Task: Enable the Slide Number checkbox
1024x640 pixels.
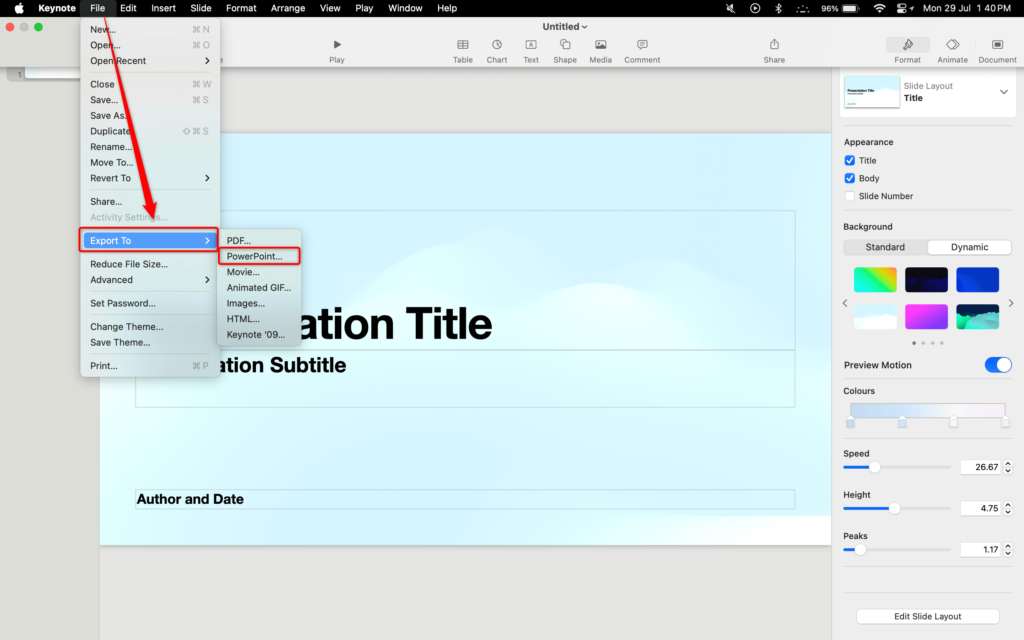Action: [x=848, y=196]
